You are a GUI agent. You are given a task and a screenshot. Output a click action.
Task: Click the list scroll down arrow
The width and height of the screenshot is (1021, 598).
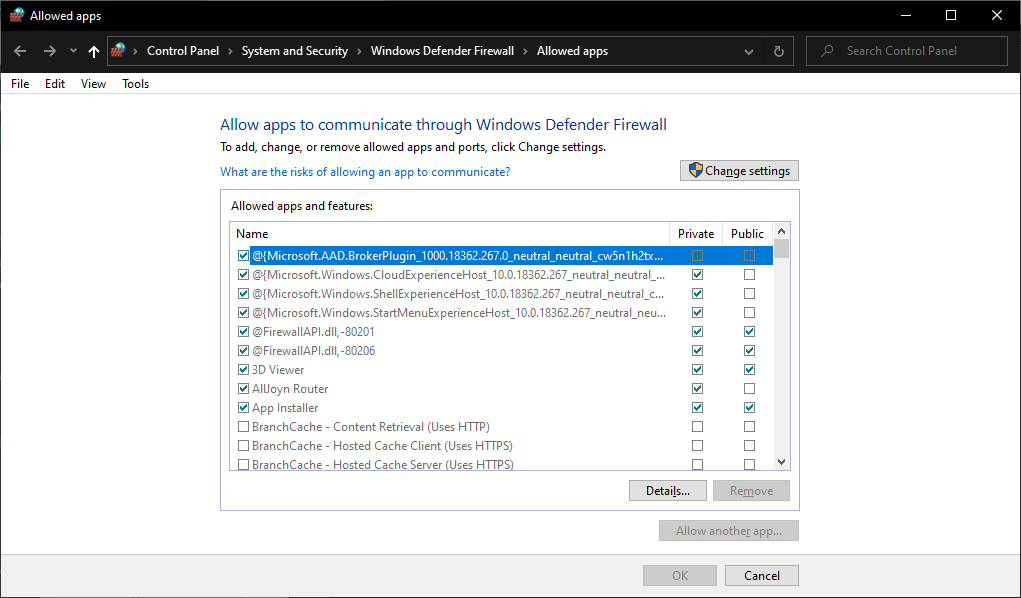781,462
